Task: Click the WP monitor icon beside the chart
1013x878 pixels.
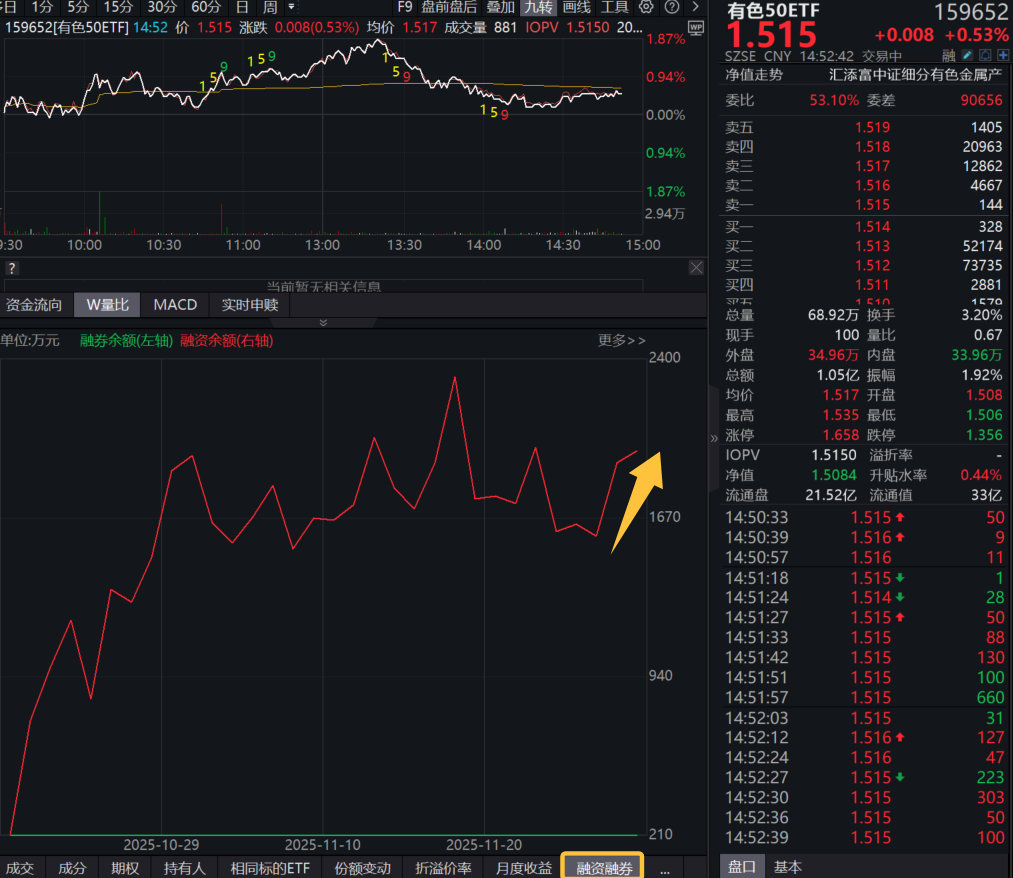Action: 696,28
